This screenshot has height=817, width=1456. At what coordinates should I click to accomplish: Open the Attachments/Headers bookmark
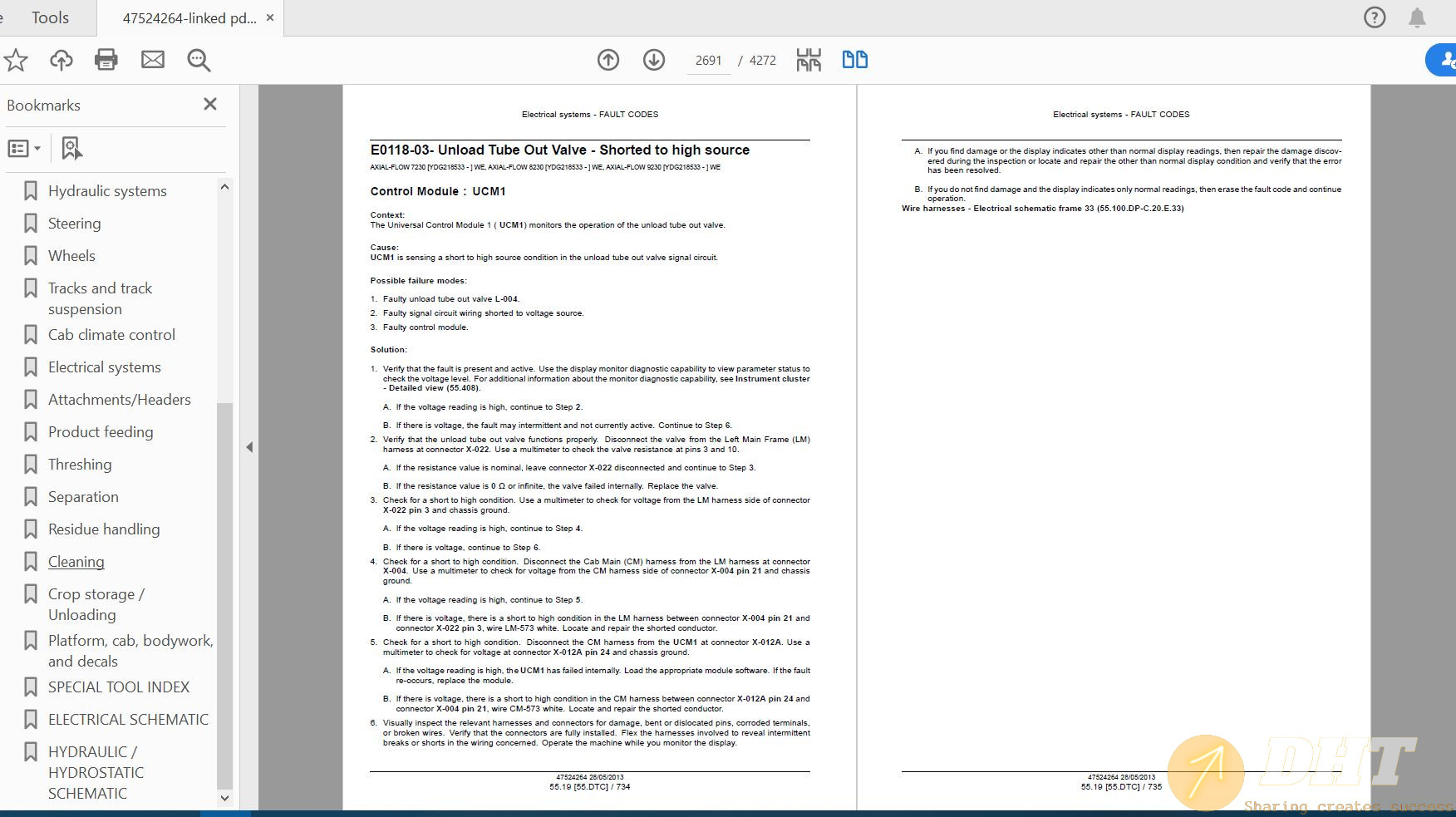120,400
